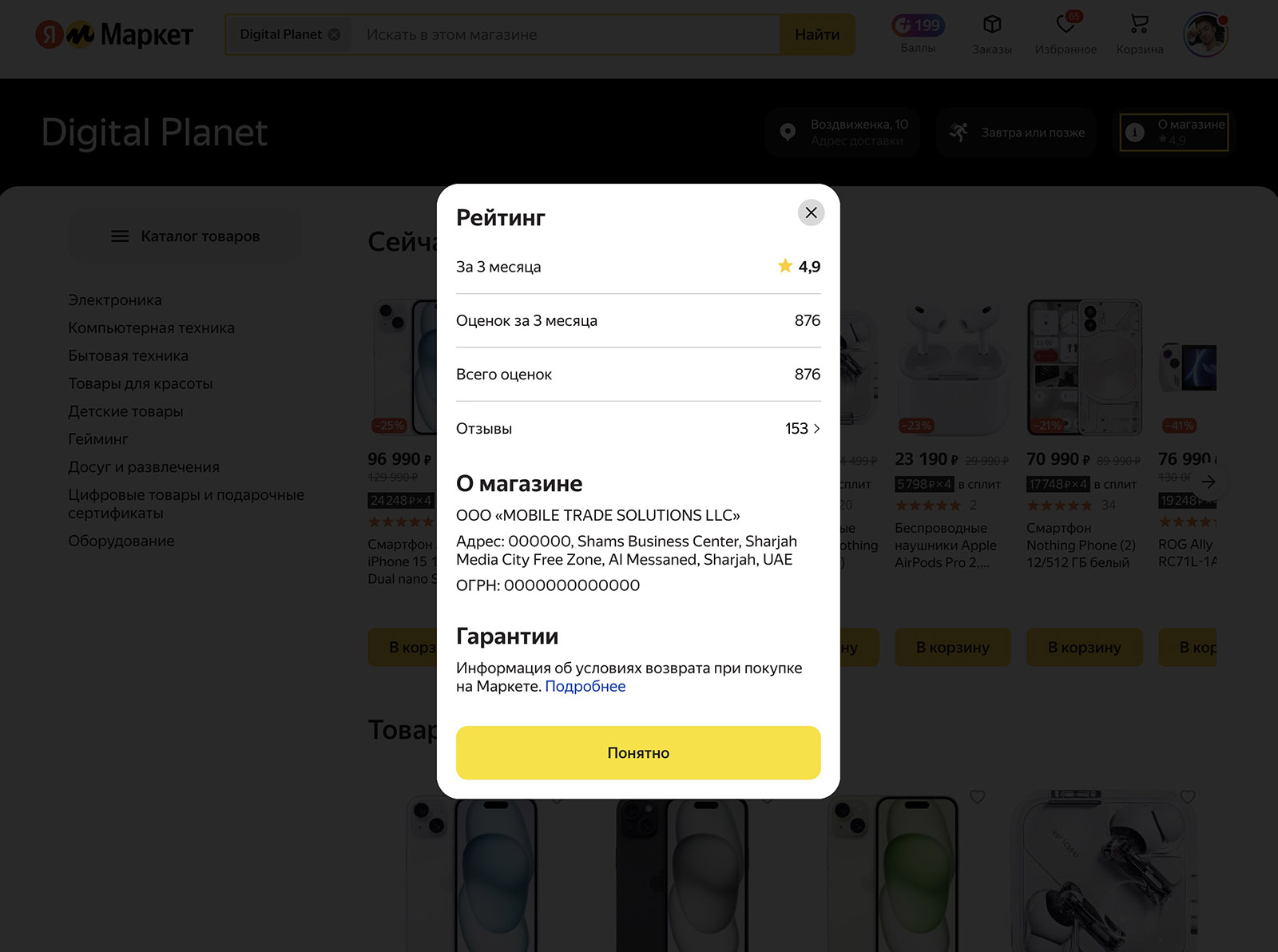Viewport: 1278px width, 952px height.
Task: Click the Баллы points badge
Action: [919, 26]
